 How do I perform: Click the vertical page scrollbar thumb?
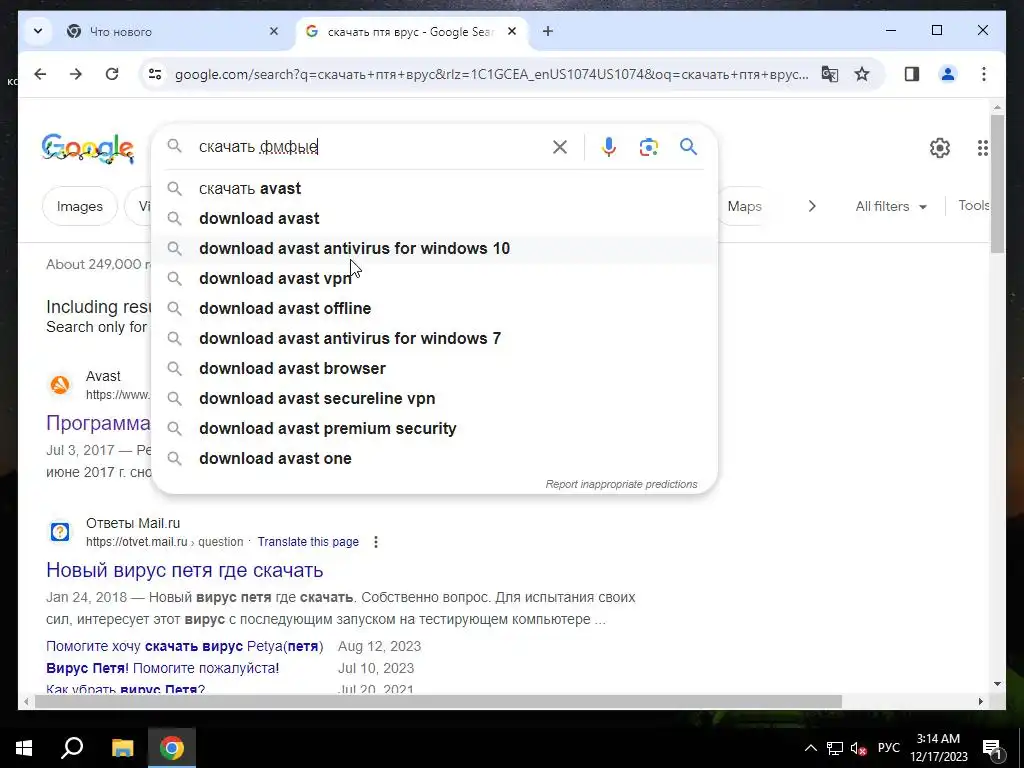tap(997, 184)
